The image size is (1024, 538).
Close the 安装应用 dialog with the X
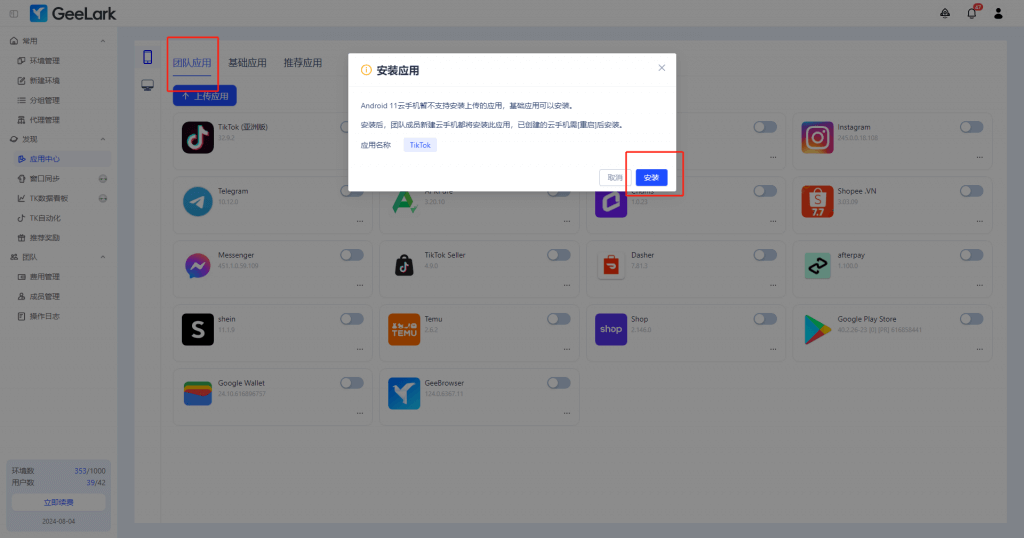(x=661, y=68)
